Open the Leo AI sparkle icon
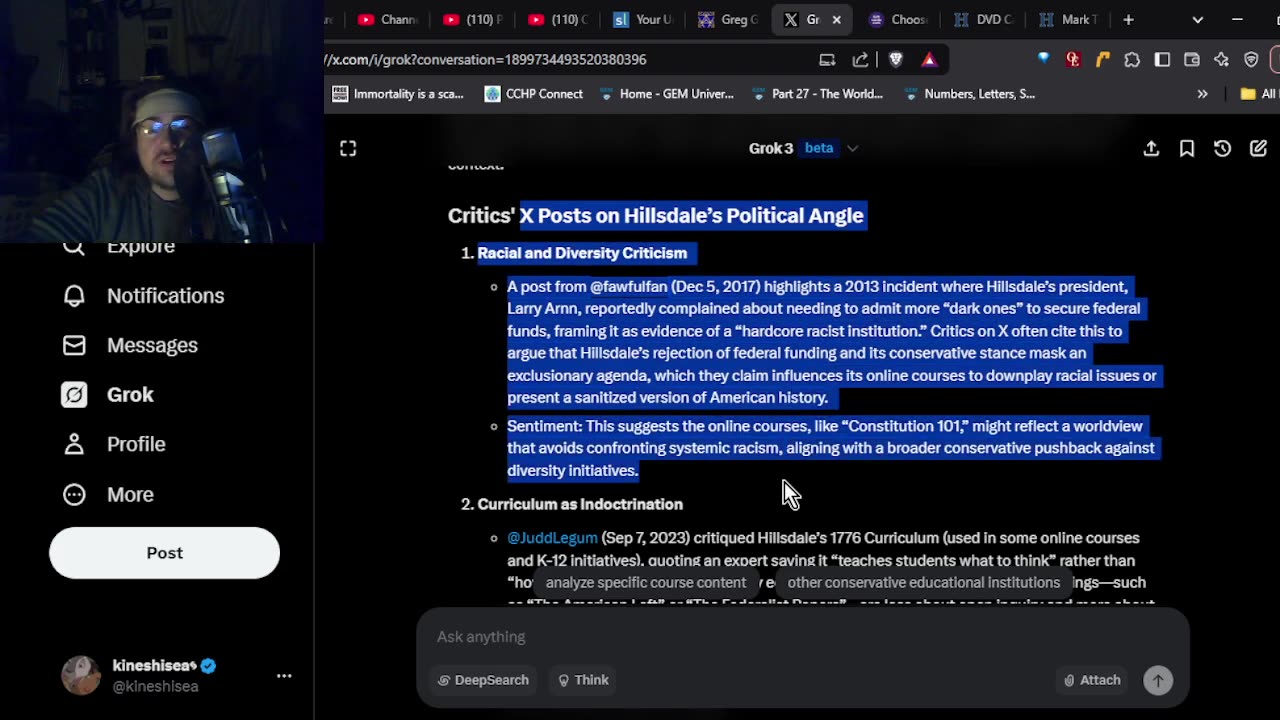 (1221, 60)
